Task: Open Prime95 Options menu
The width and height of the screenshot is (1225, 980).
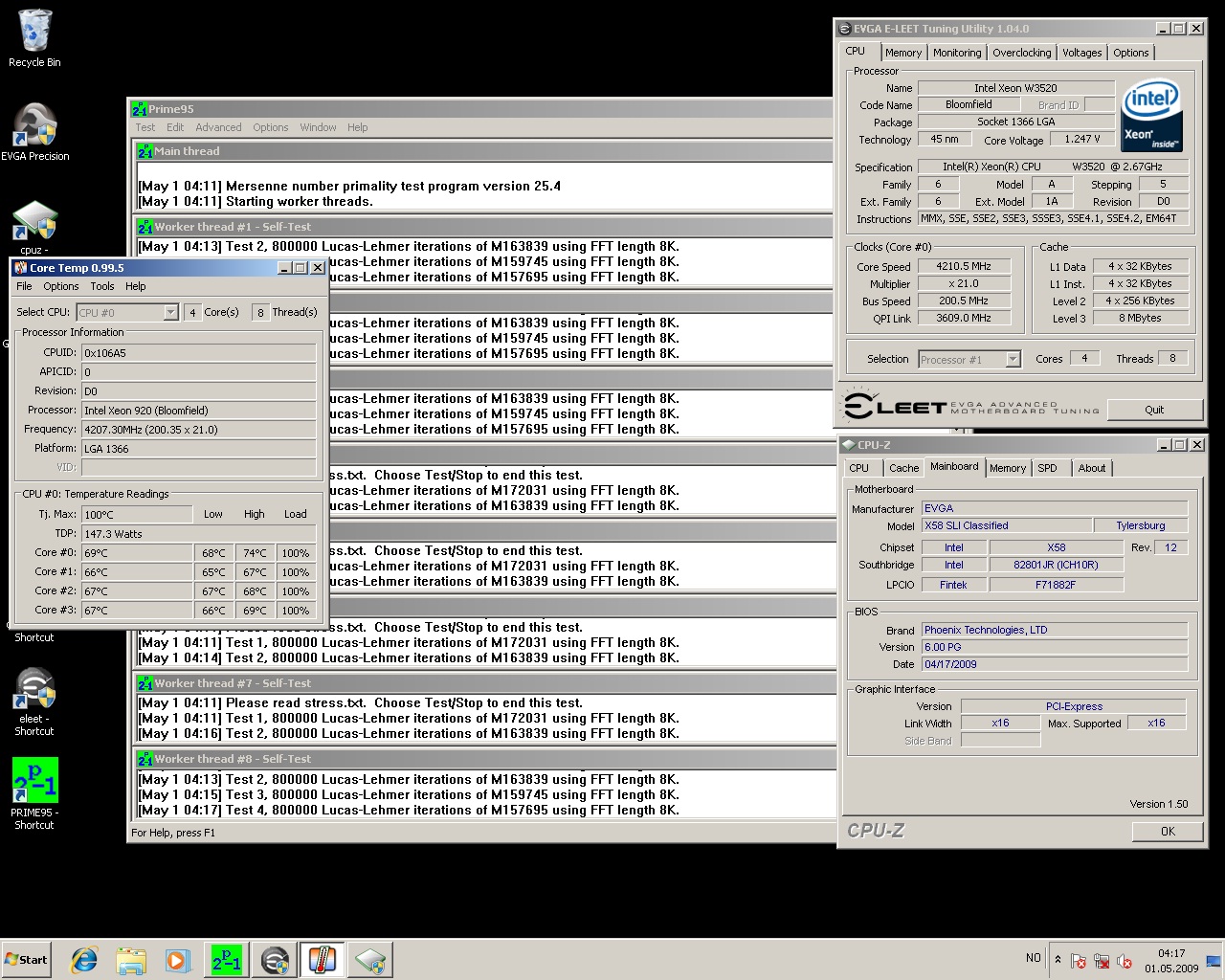Action: 271,127
